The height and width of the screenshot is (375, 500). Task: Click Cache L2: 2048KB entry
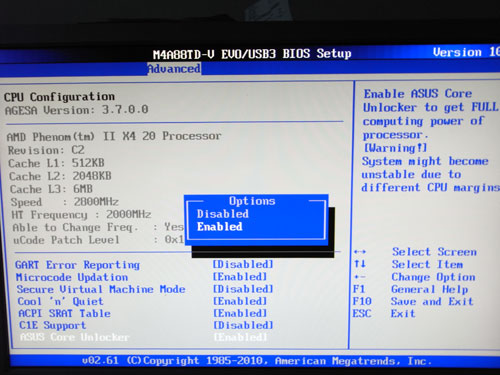pyautogui.click(x=60, y=176)
